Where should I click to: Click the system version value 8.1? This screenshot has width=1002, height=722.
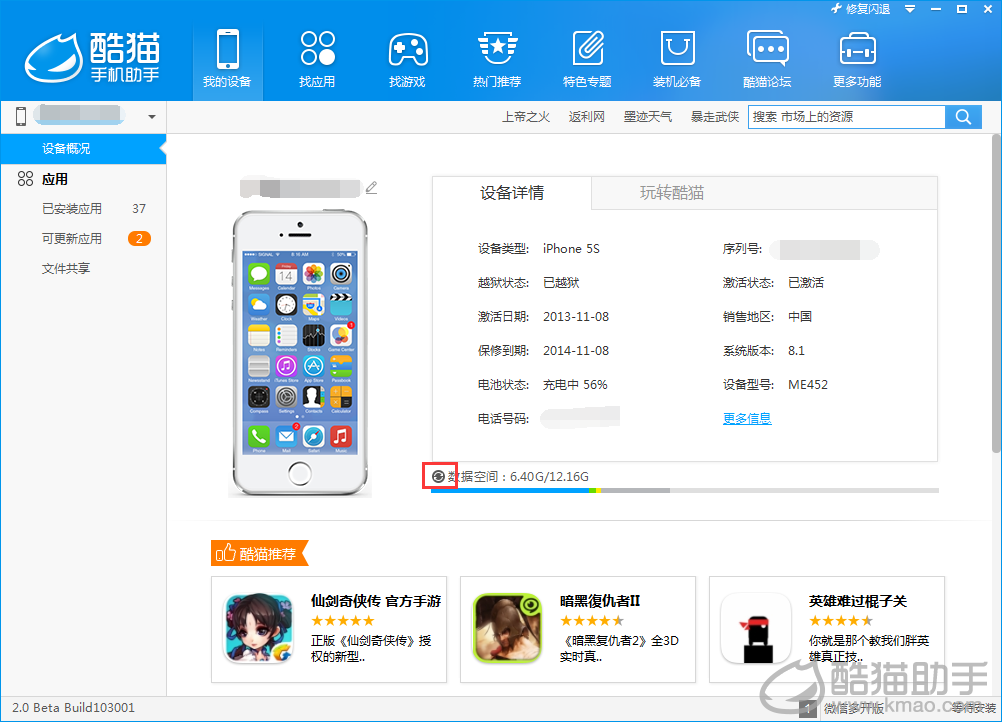click(796, 351)
